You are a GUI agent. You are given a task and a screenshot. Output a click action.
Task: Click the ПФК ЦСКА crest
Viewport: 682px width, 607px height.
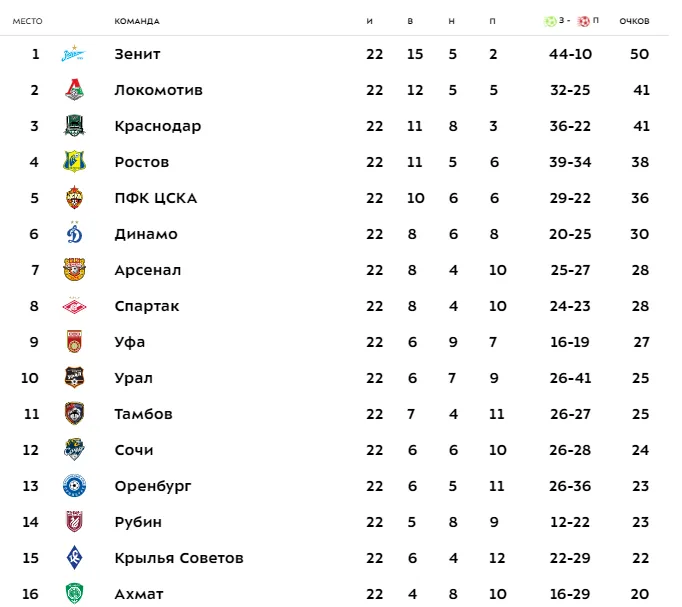point(74,198)
